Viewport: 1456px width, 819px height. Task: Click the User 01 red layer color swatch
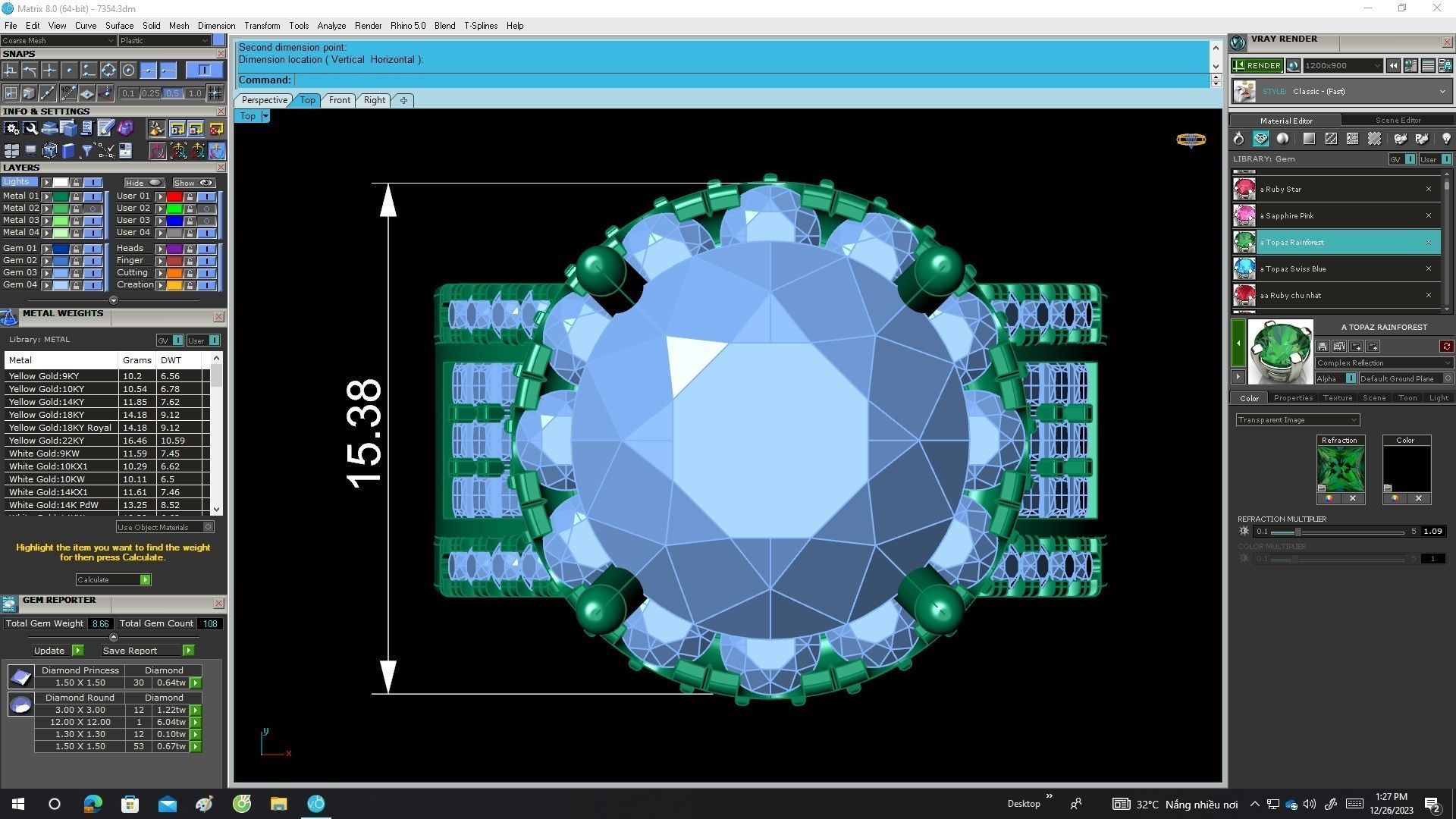tap(174, 196)
